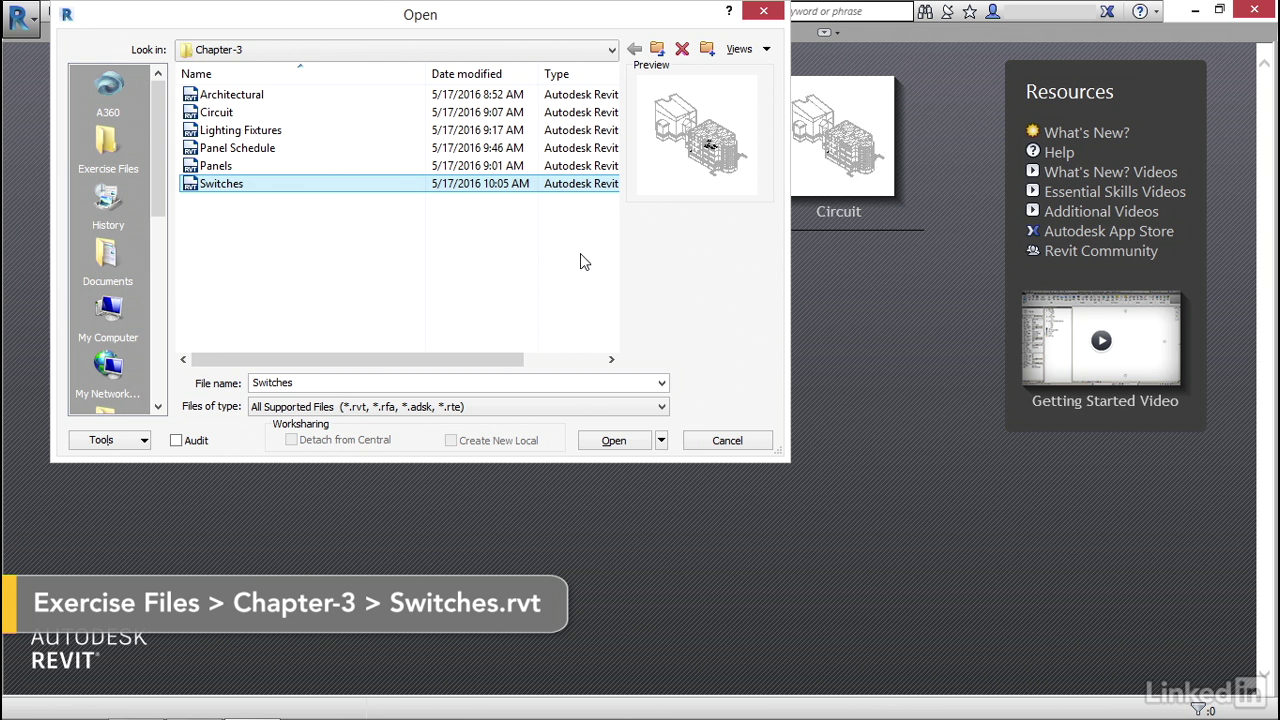
Task: Create a new folder in the dialog
Action: pyautogui.click(x=707, y=49)
